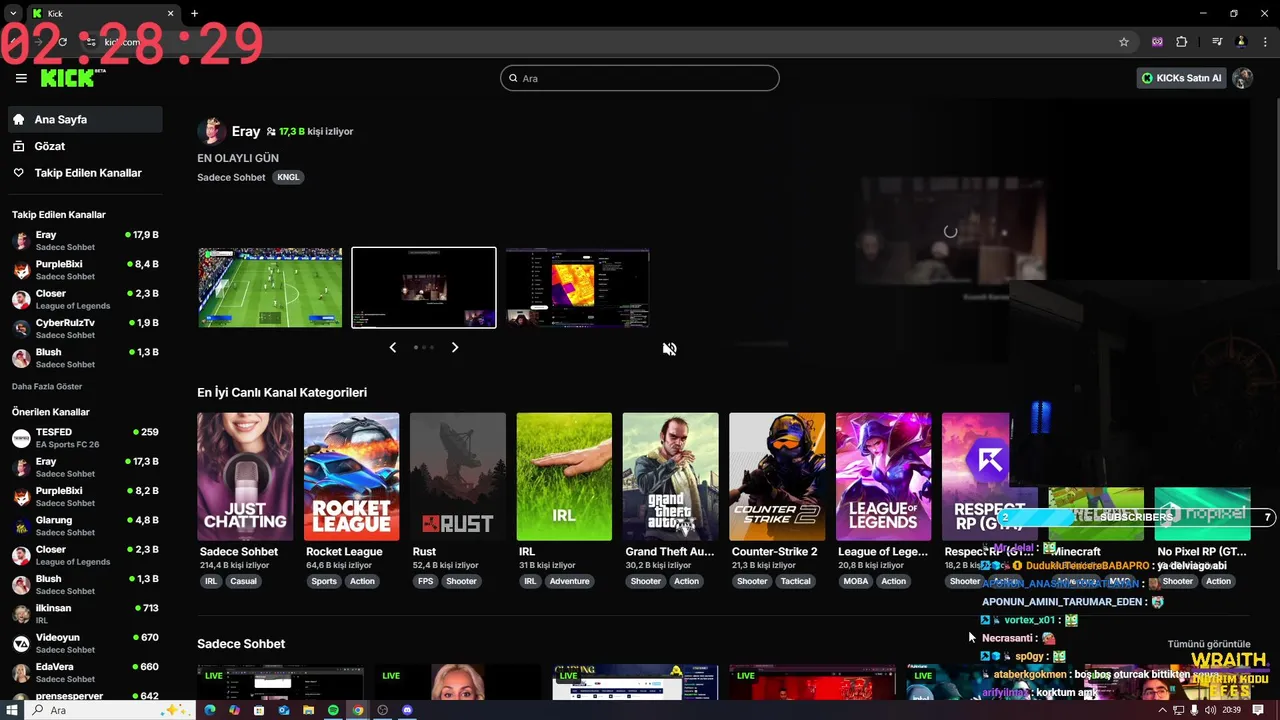Open Discord from taskbar

click(x=407, y=710)
